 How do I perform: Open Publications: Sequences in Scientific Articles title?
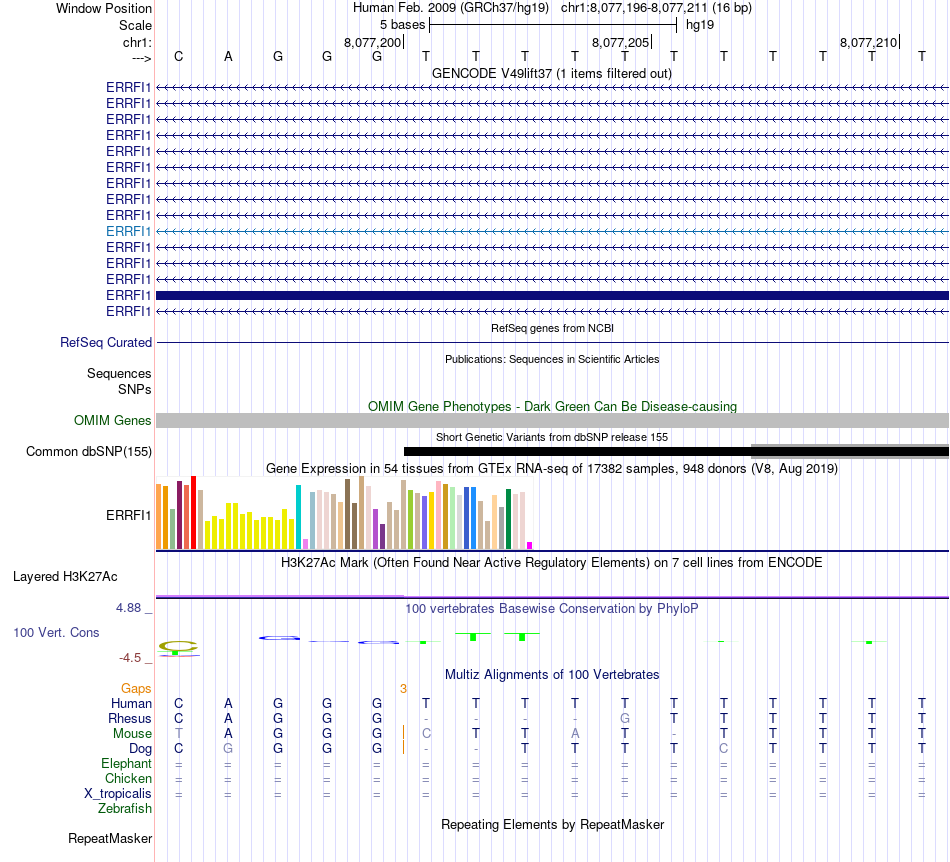pos(552,359)
